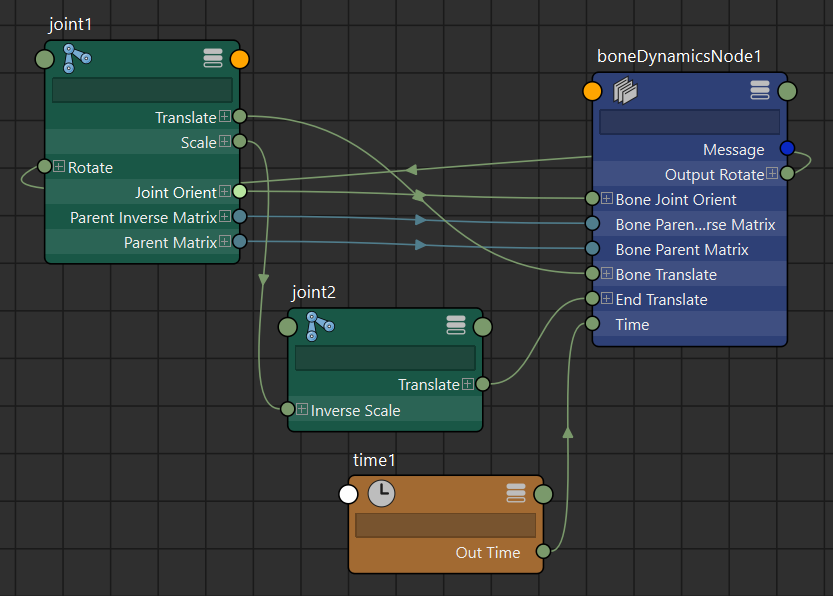Toggle time1 node view mode bars icon
The height and width of the screenshot is (596, 833).
pyautogui.click(x=516, y=493)
